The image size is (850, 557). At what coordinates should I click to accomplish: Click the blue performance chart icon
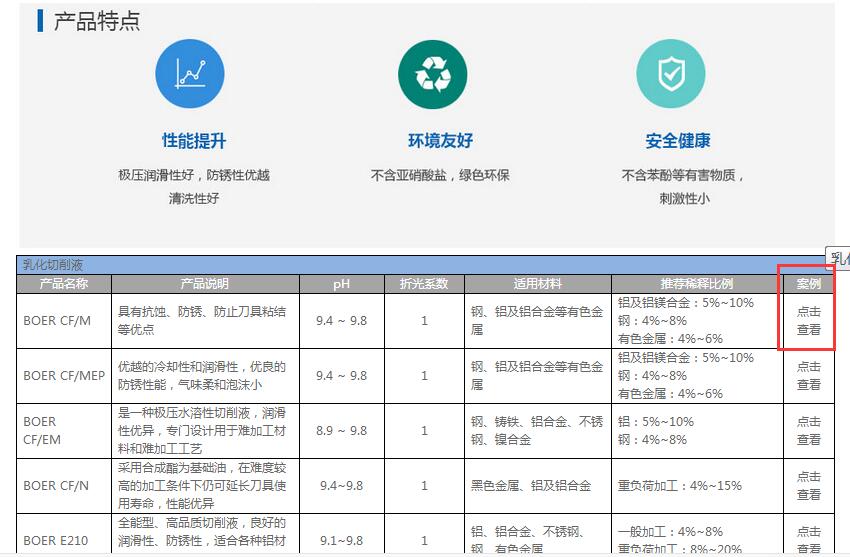(190, 74)
